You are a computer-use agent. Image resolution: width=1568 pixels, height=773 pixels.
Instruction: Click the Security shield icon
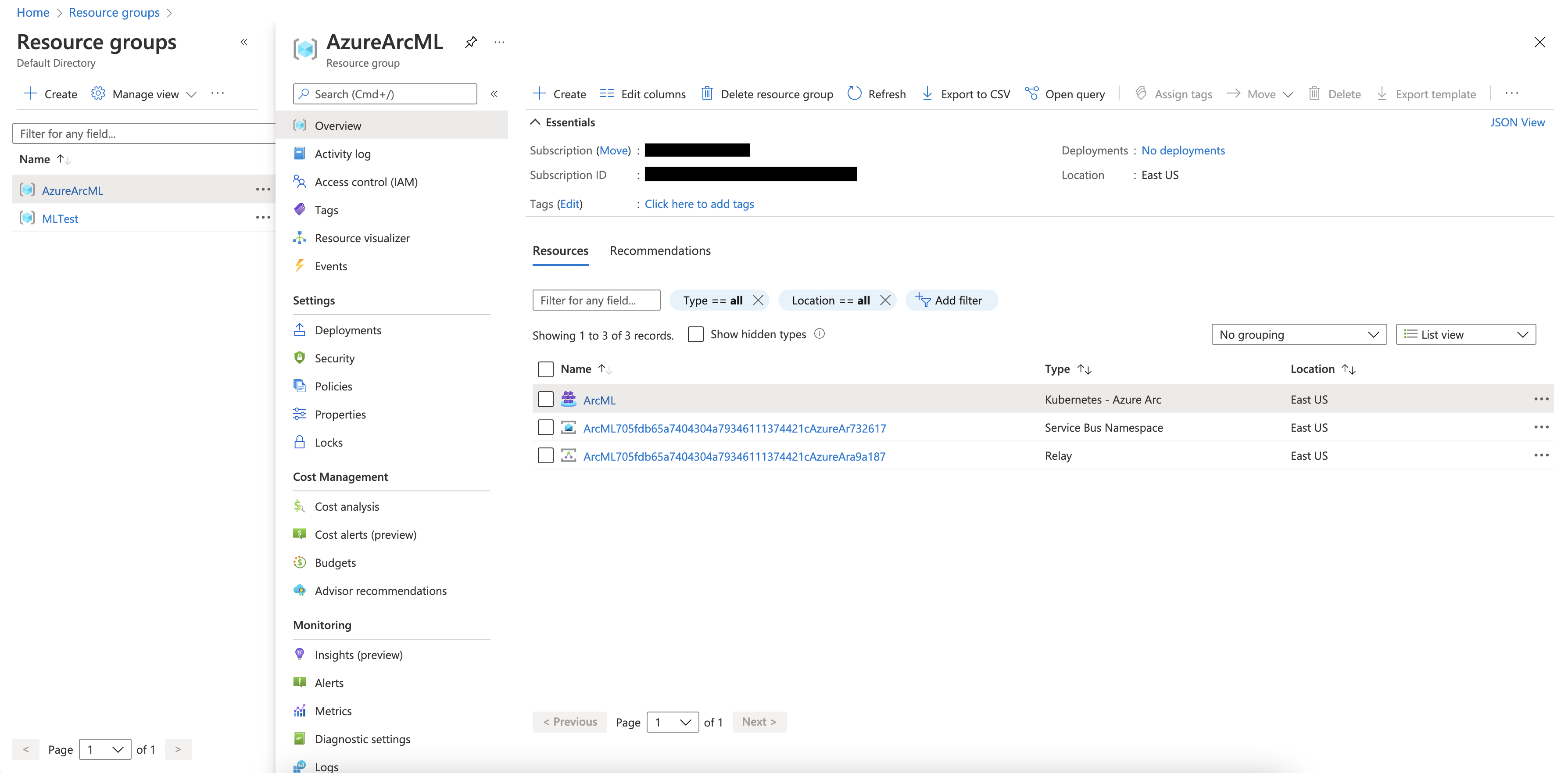tap(300, 358)
